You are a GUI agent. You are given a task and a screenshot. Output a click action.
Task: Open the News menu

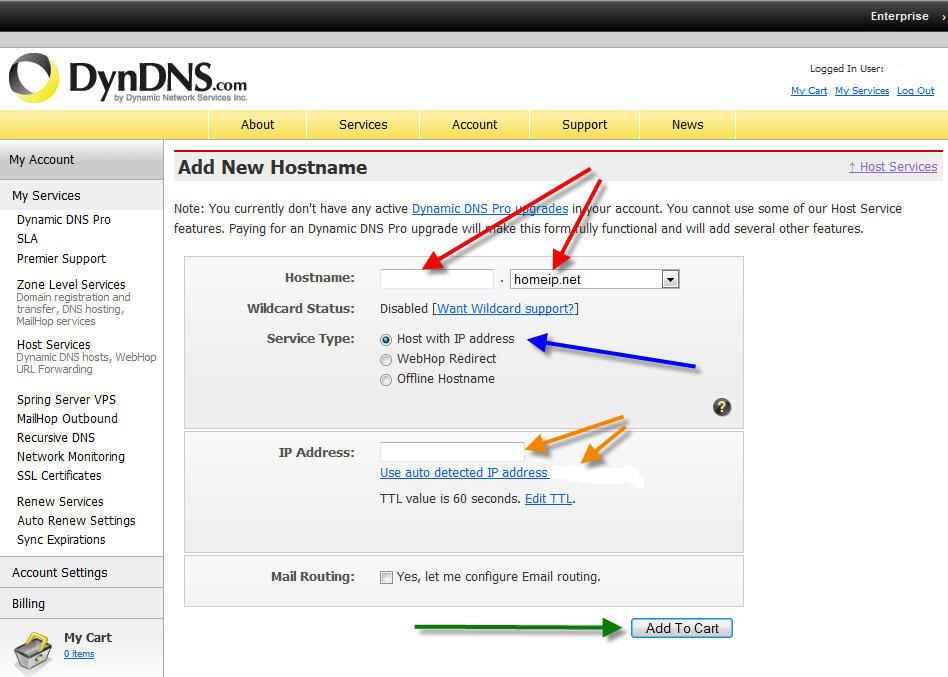[x=687, y=125]
